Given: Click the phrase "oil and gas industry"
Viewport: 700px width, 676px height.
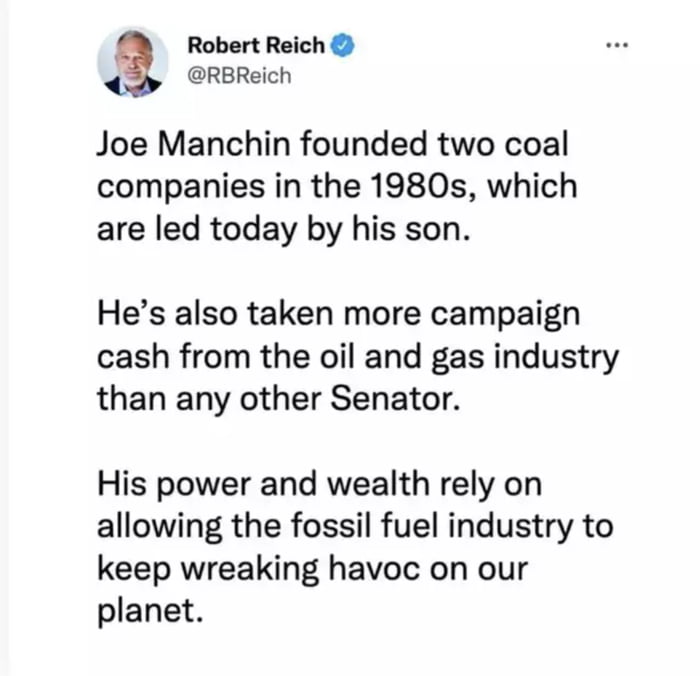Looking at the screenshot, I should click(480, 357).
